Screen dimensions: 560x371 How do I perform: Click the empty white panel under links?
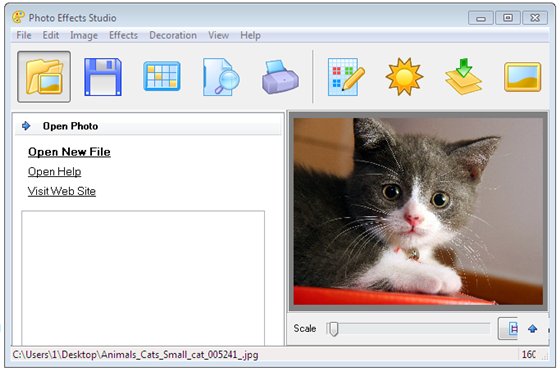[x=143, y=278]
